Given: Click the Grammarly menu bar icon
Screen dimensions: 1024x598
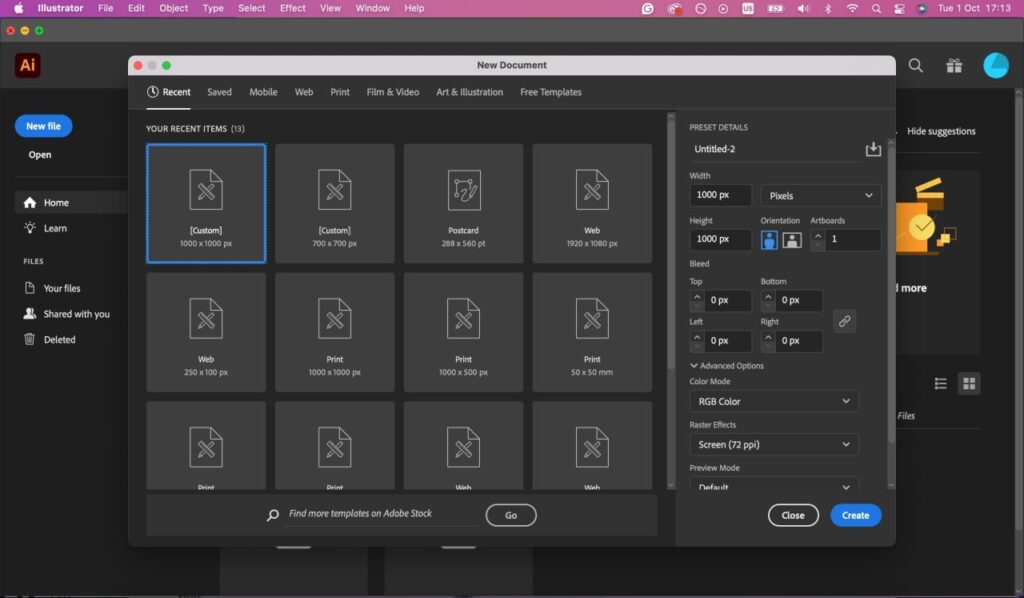Looking at the screenshot, I should tap(647, 8).
